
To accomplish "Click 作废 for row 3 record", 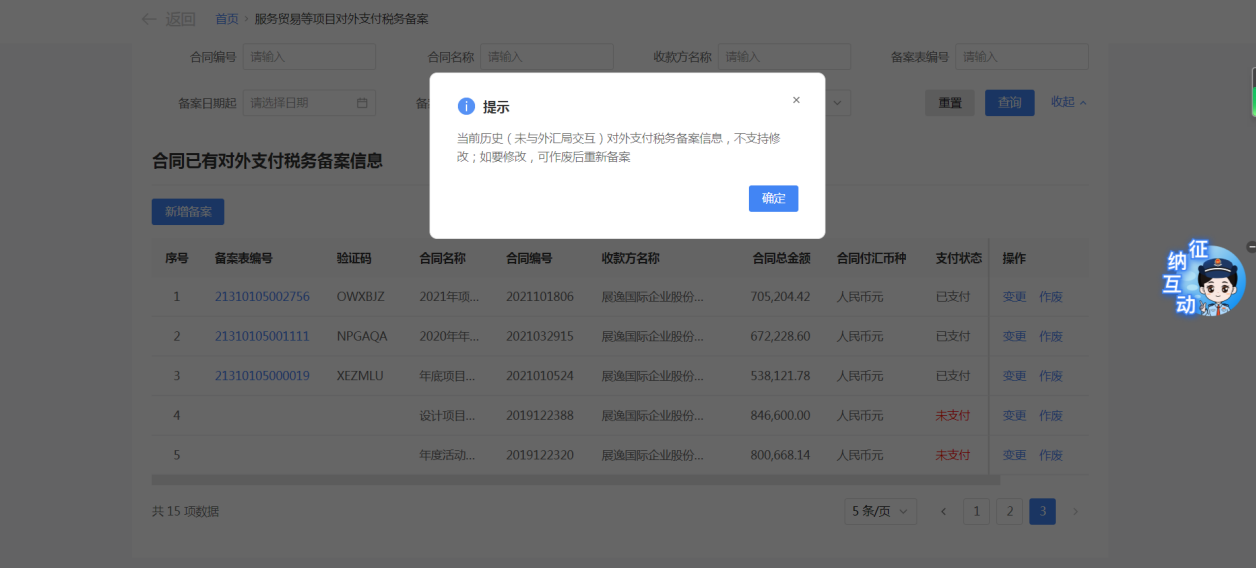I will coord(1050,376).
